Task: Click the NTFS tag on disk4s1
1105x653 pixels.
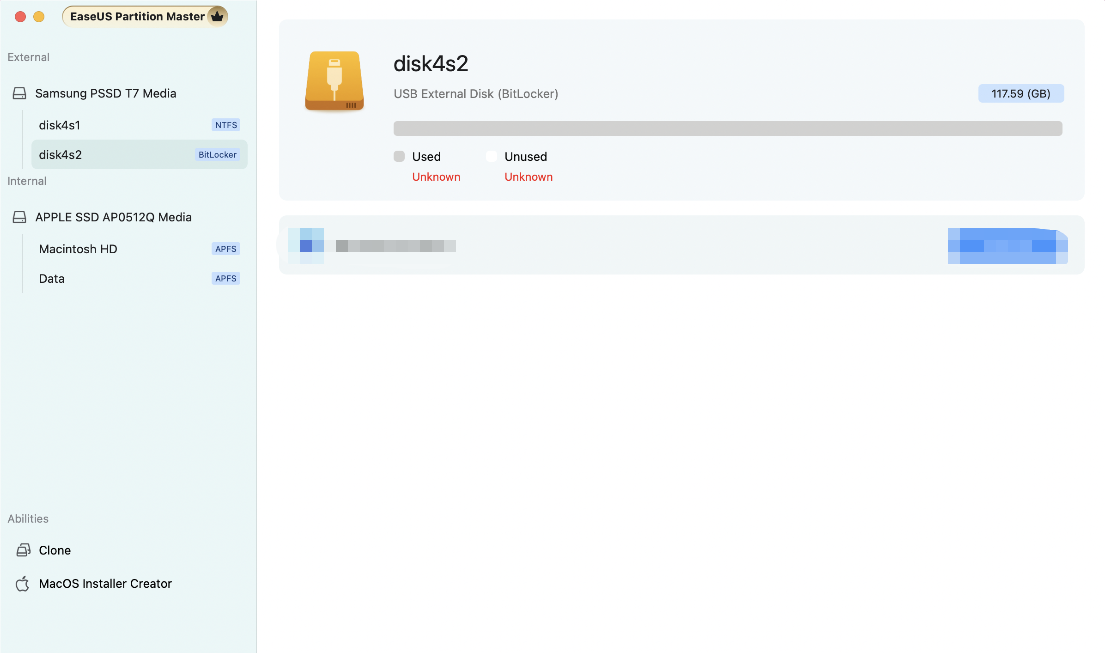Action: point(226,125)
